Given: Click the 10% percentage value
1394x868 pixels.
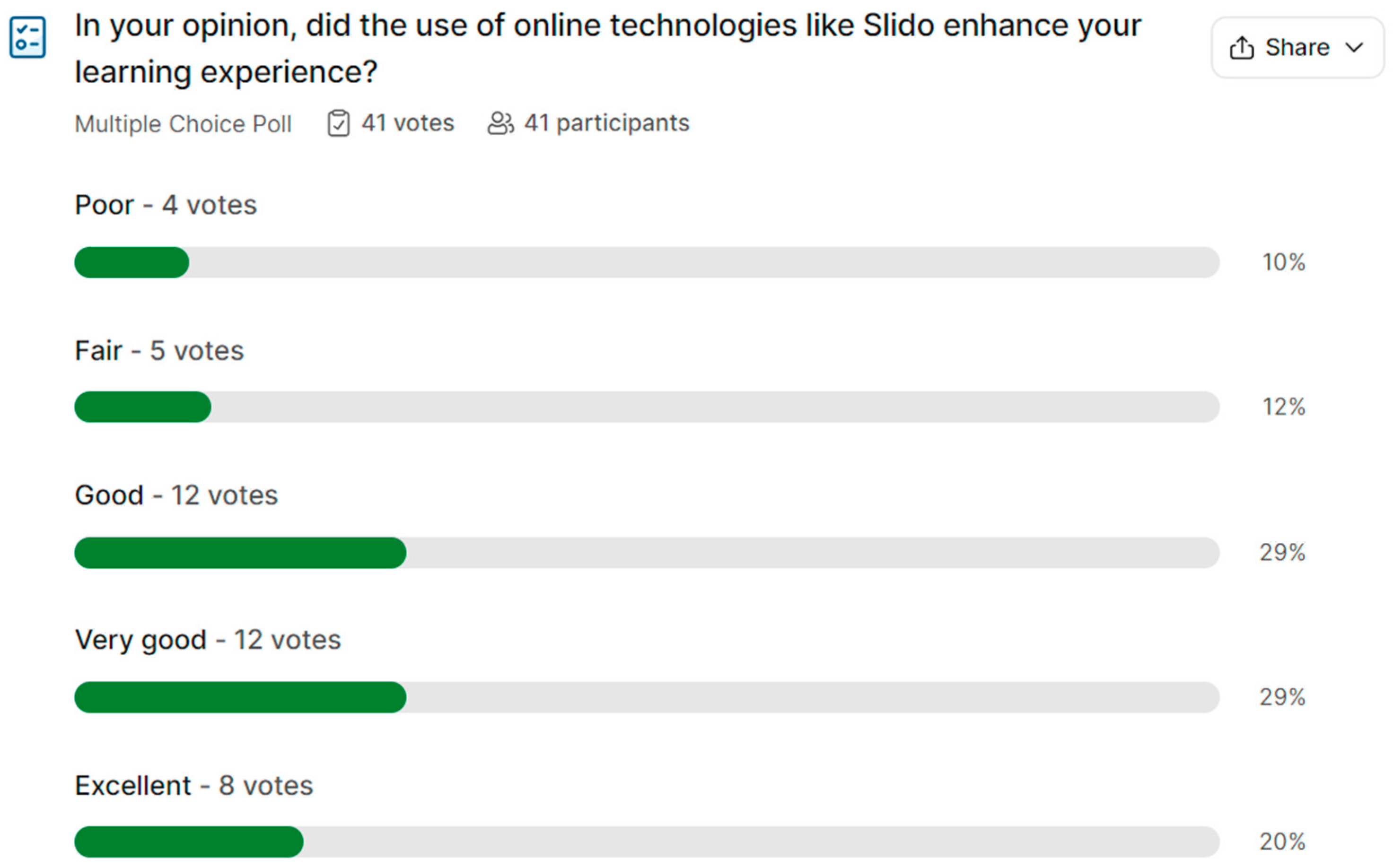Looking at the screenshot, I should [x=1284, y=262].
